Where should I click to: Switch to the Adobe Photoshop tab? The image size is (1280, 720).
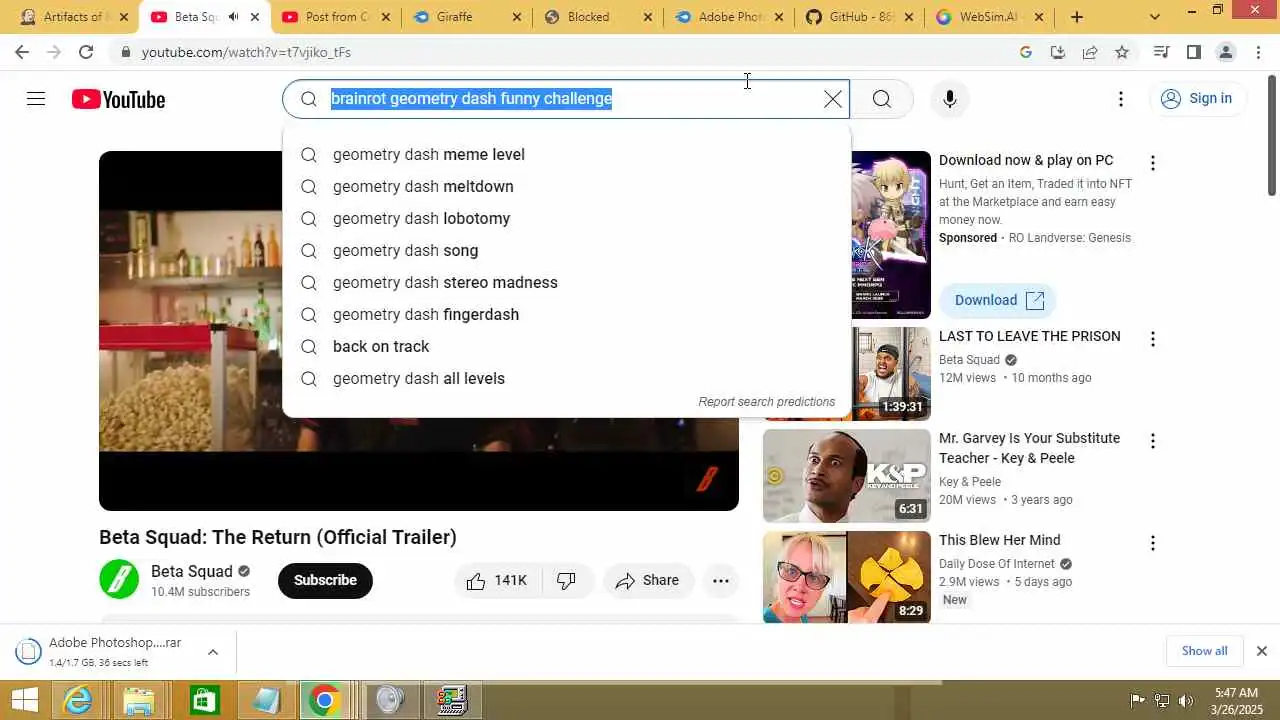pos(730,17)
